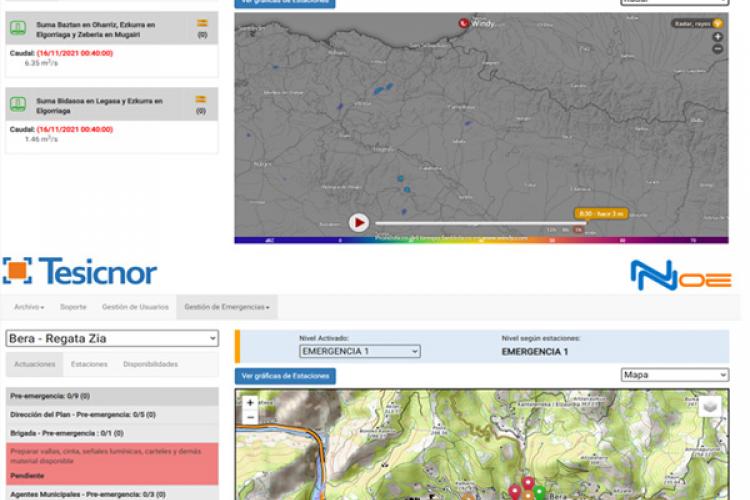The height and width of the screenshot is (500, 750).
Task: Open the Soporte menu item
Action: (73, 307)
